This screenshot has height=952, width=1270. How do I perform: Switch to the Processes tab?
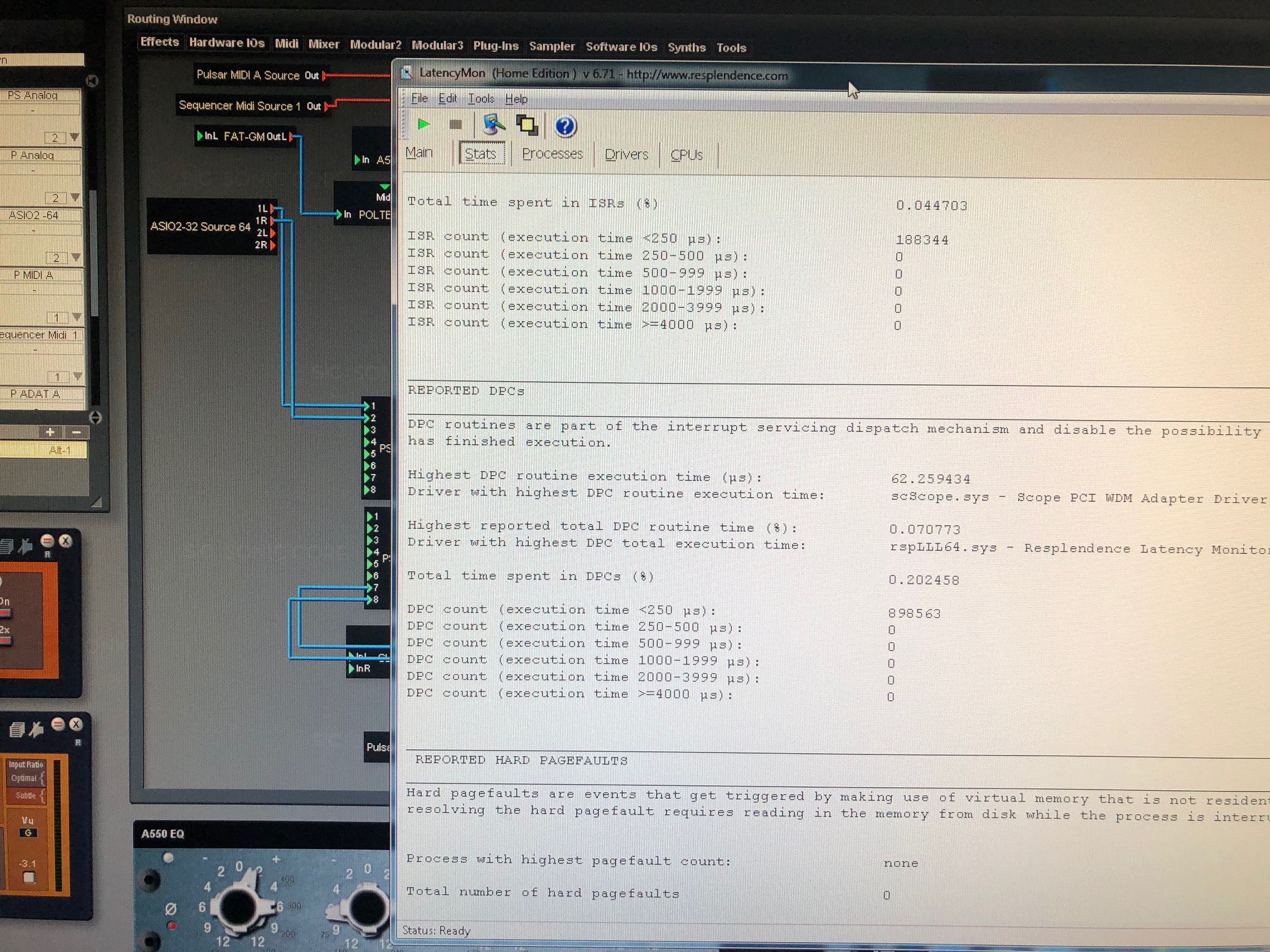552,154
